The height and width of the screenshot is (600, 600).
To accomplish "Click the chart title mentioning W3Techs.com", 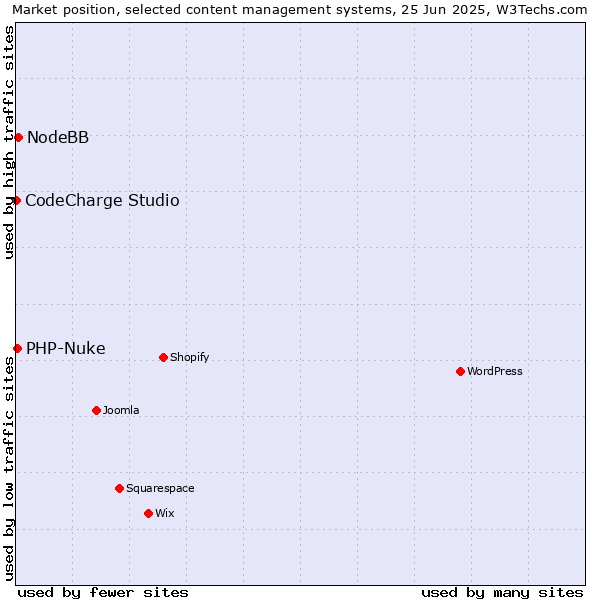I will pyautogui.click(x=300, y=10).
